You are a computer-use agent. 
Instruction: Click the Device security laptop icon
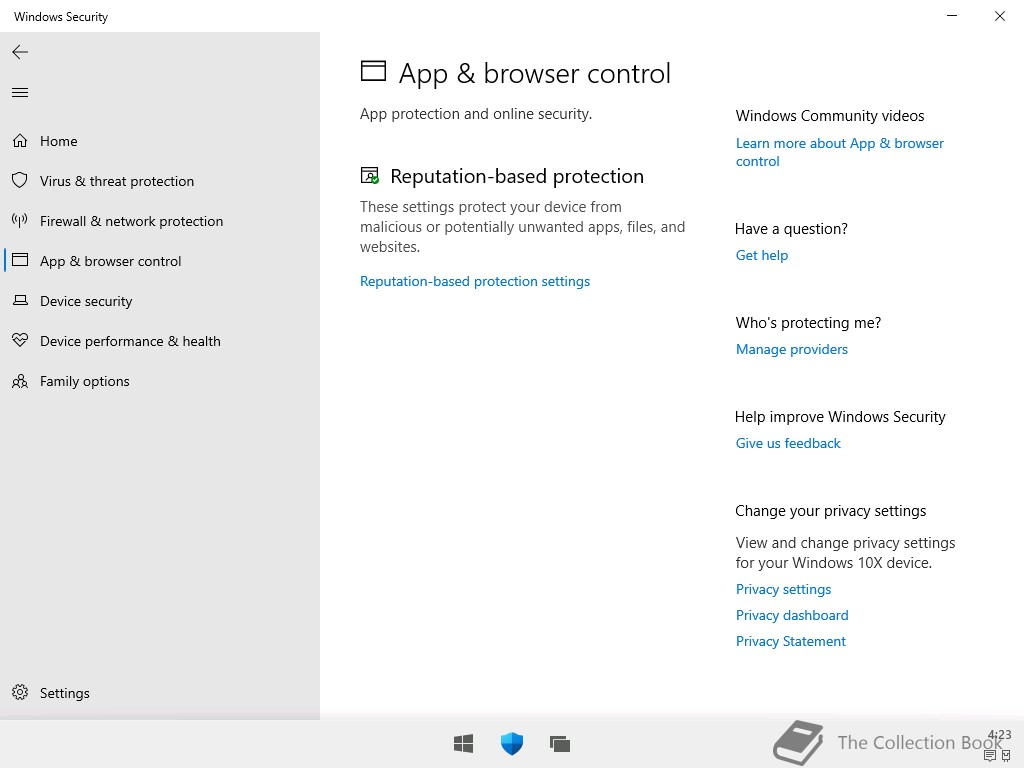tap(20, 300)
